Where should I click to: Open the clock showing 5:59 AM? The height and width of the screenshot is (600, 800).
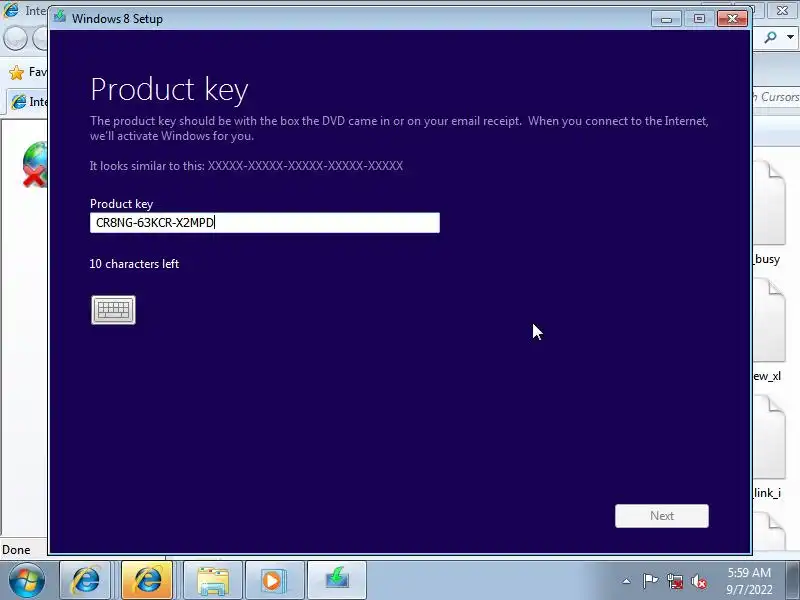click(x=749, y=581)
